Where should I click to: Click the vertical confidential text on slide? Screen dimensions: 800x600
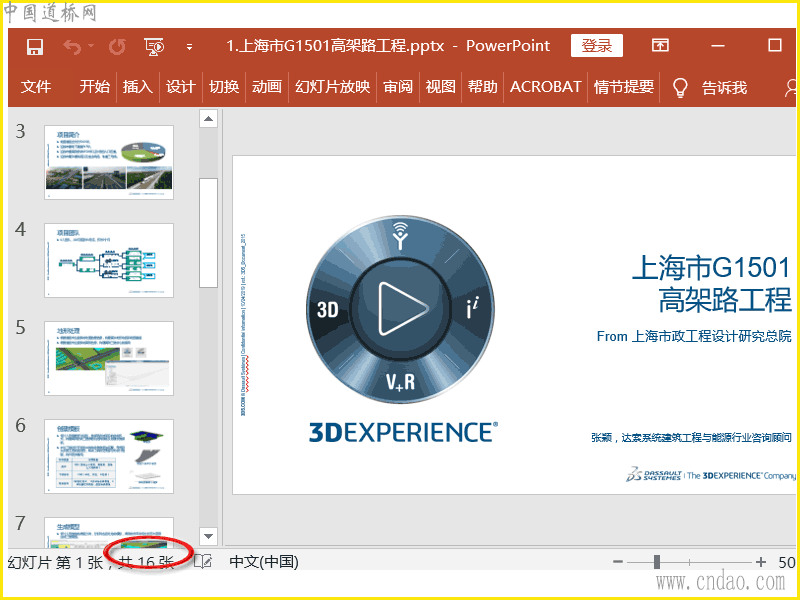[x=244, y=325]
